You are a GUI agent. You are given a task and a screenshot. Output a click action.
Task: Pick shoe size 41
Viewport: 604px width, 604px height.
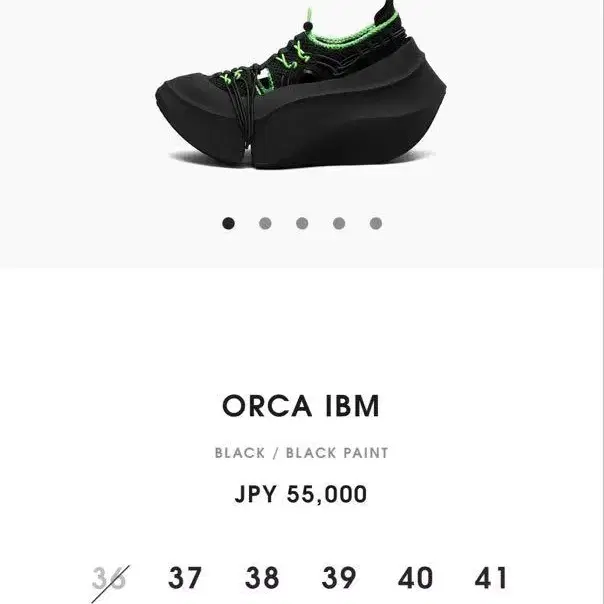[x=491, y=578]
